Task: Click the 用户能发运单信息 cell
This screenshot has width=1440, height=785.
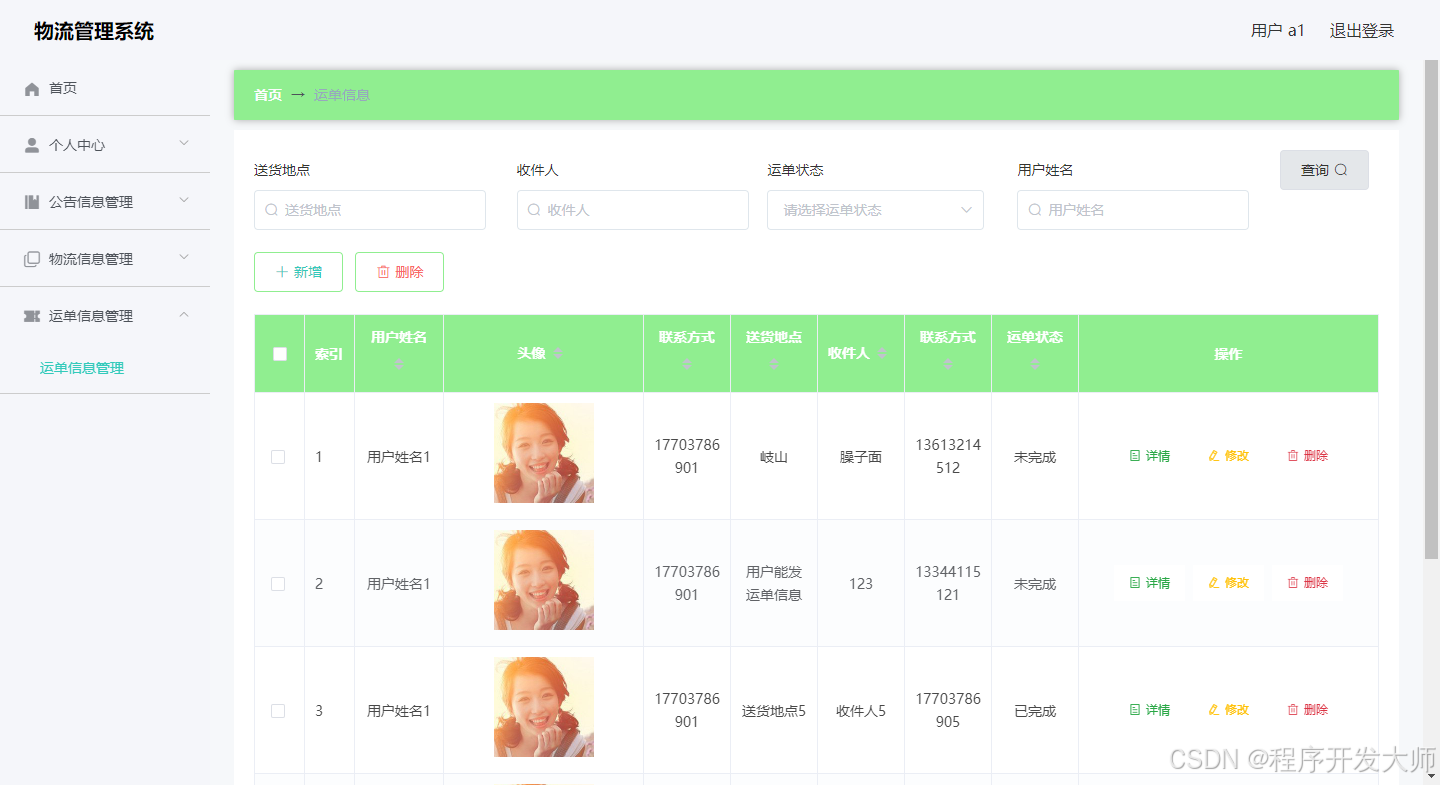Action: 774,584
